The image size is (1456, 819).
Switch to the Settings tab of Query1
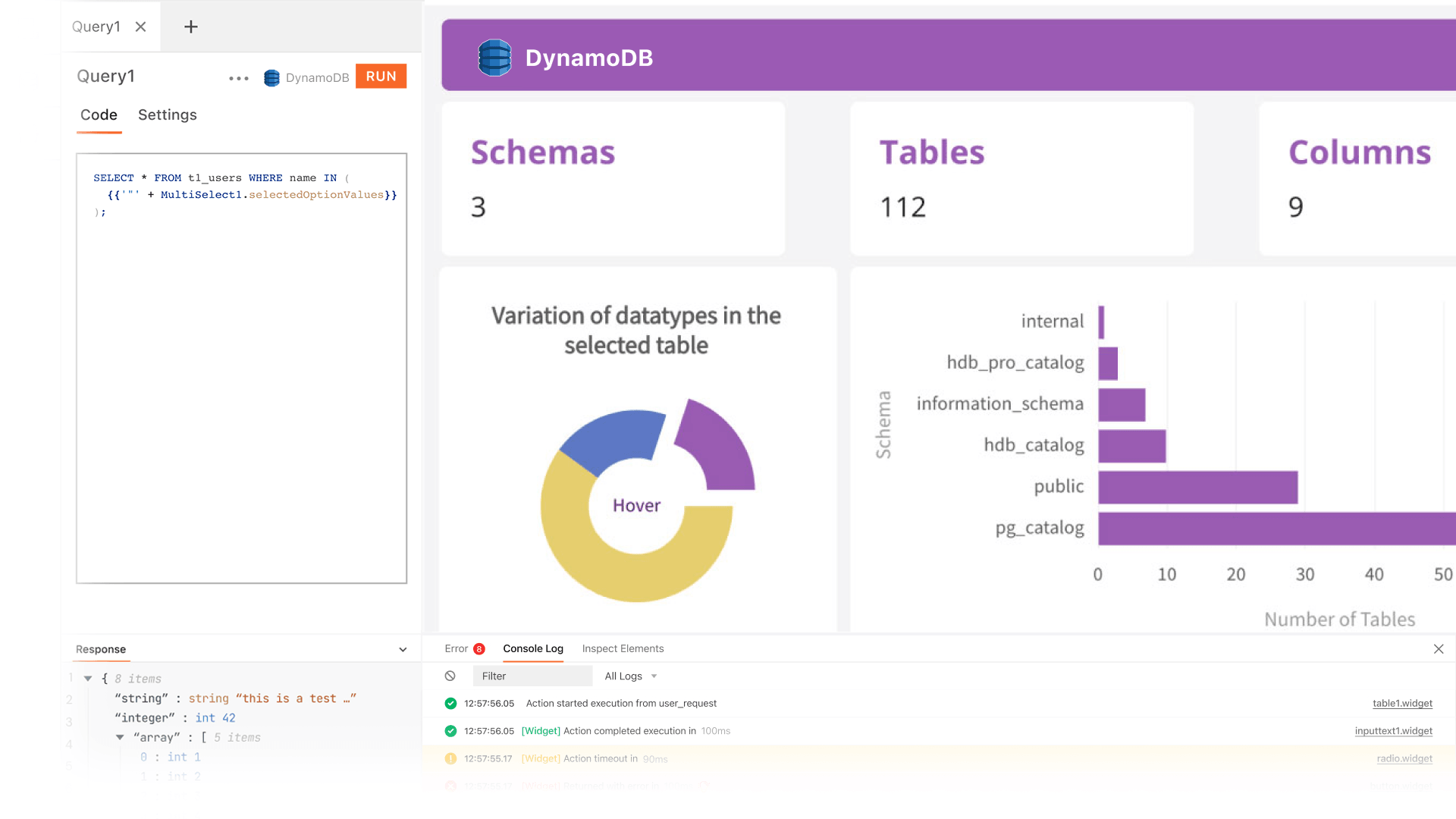[x=167, y=115]
